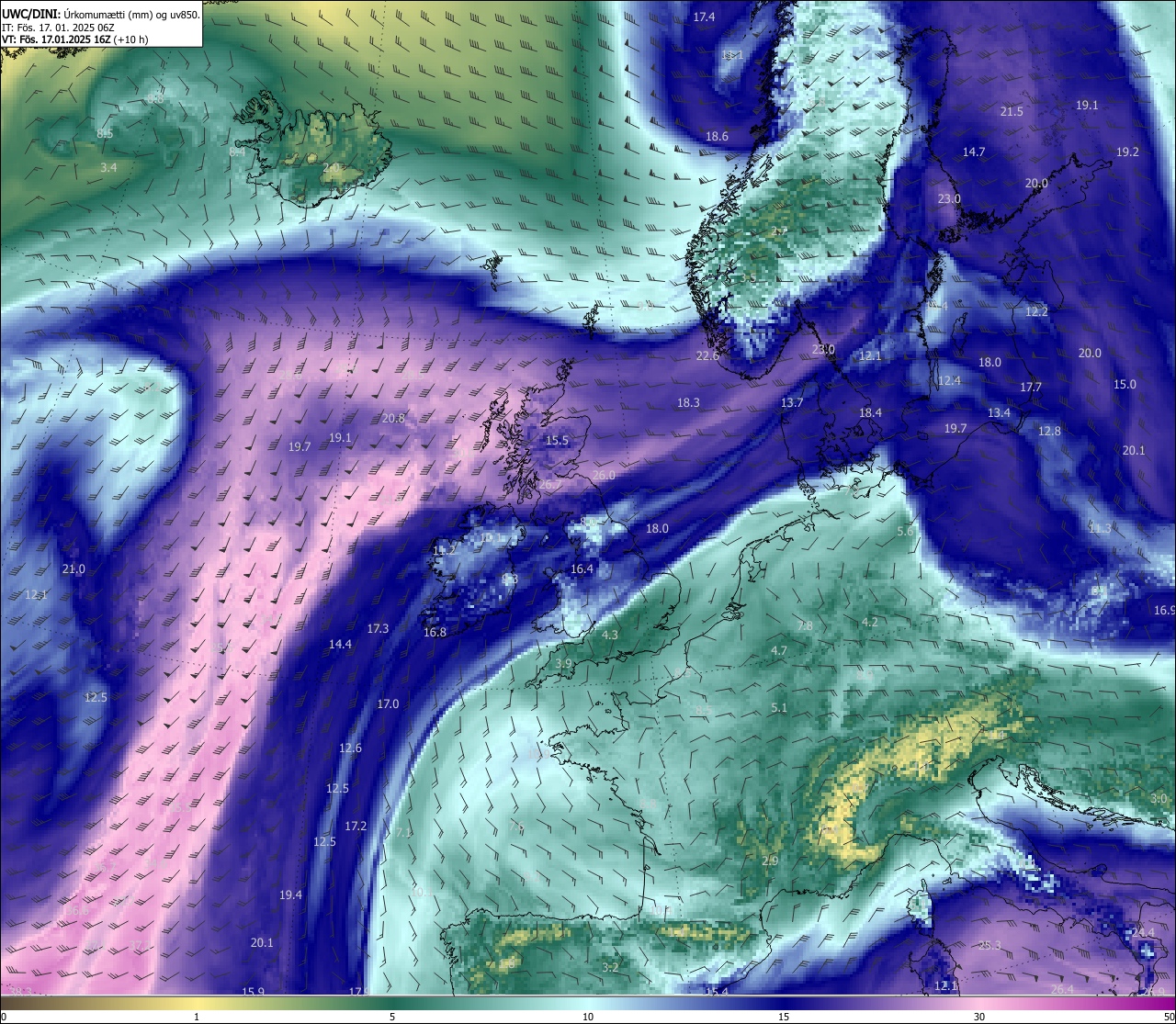Click the value 3.9 near Cornwall
This screenshot has height=1024, width=1176.
pos(563,663)
